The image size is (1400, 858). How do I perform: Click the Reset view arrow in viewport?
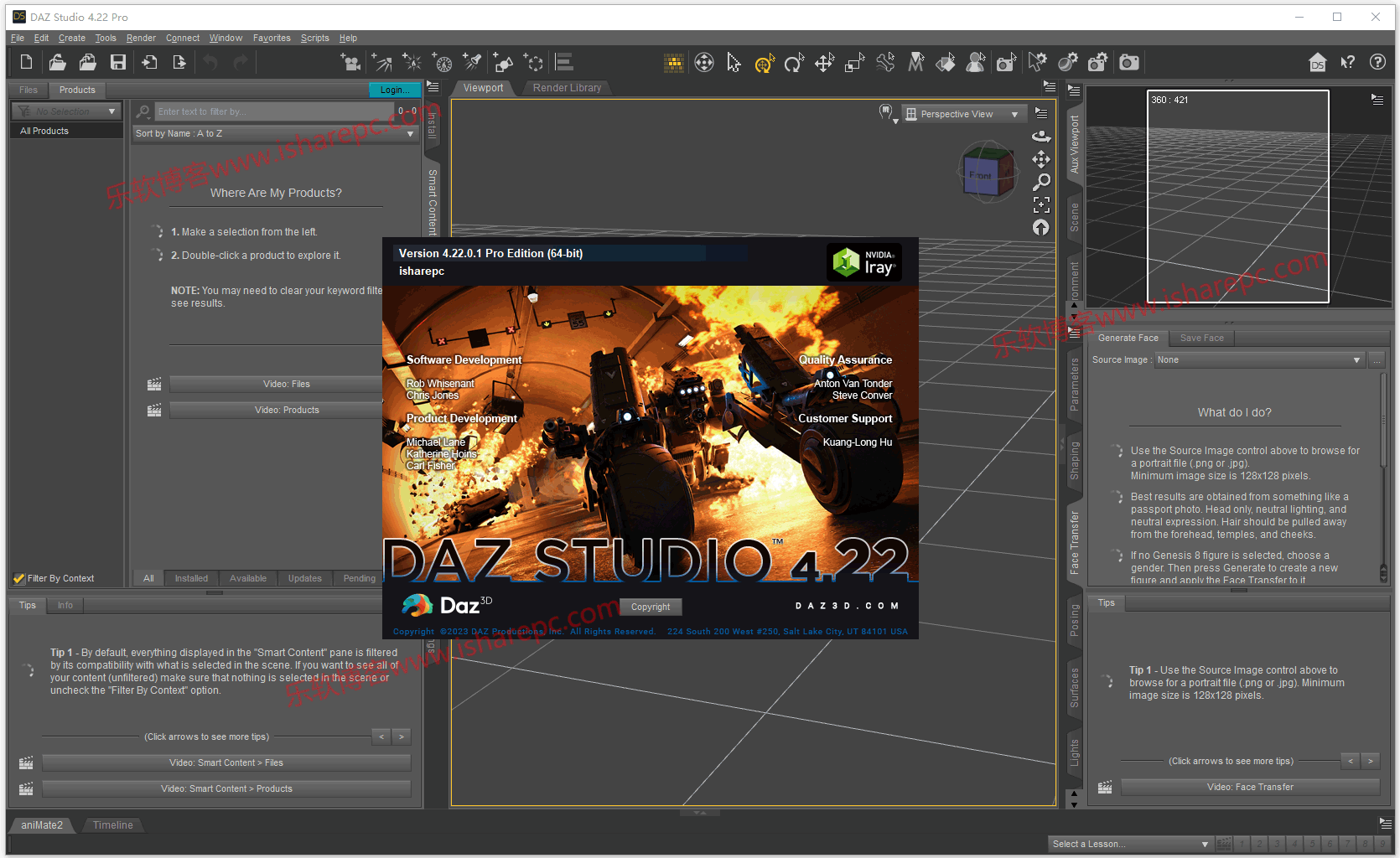tap(1041, 227)
